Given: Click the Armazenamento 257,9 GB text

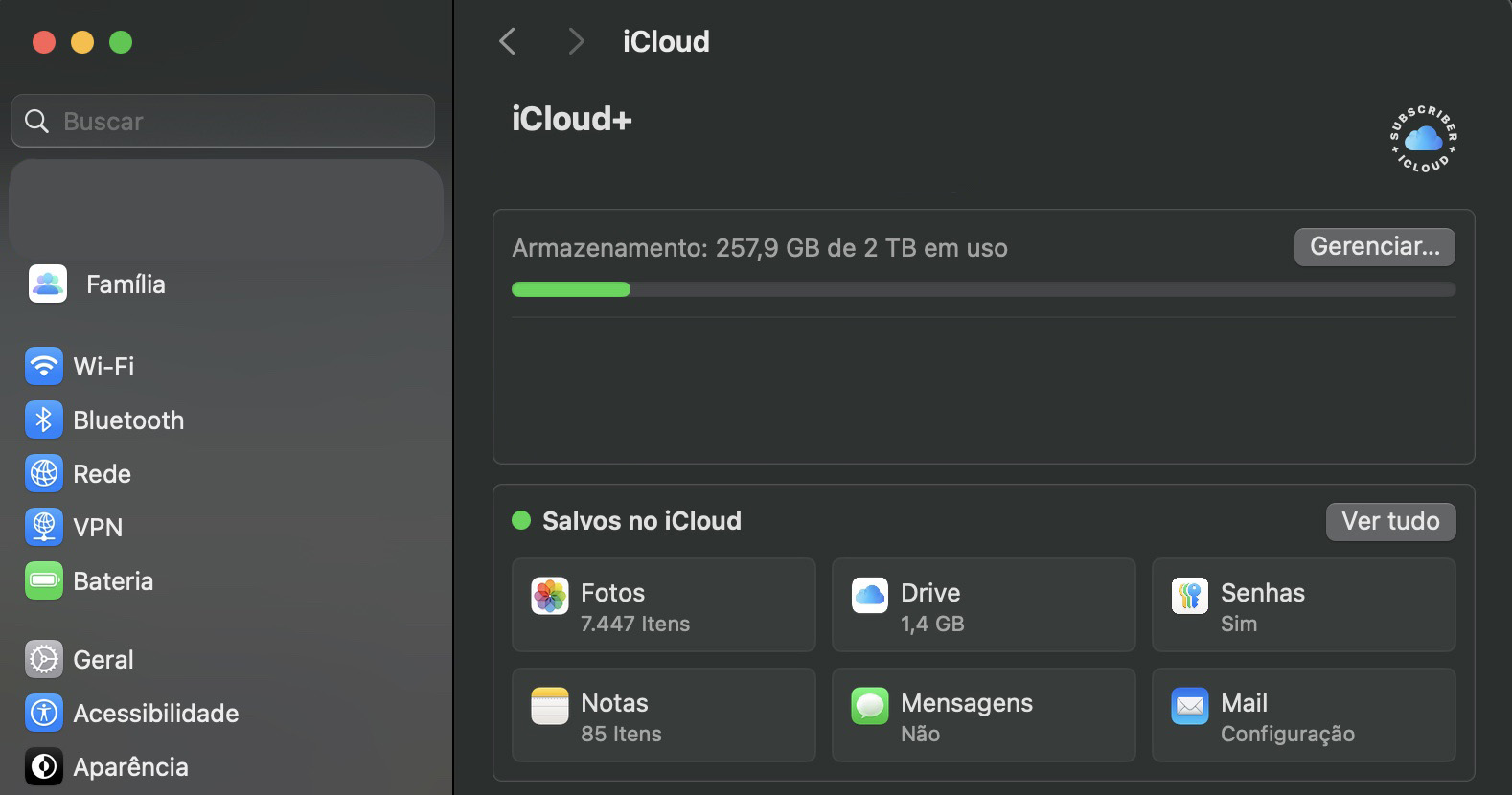Looking at the screenshot, I should 760,248.
